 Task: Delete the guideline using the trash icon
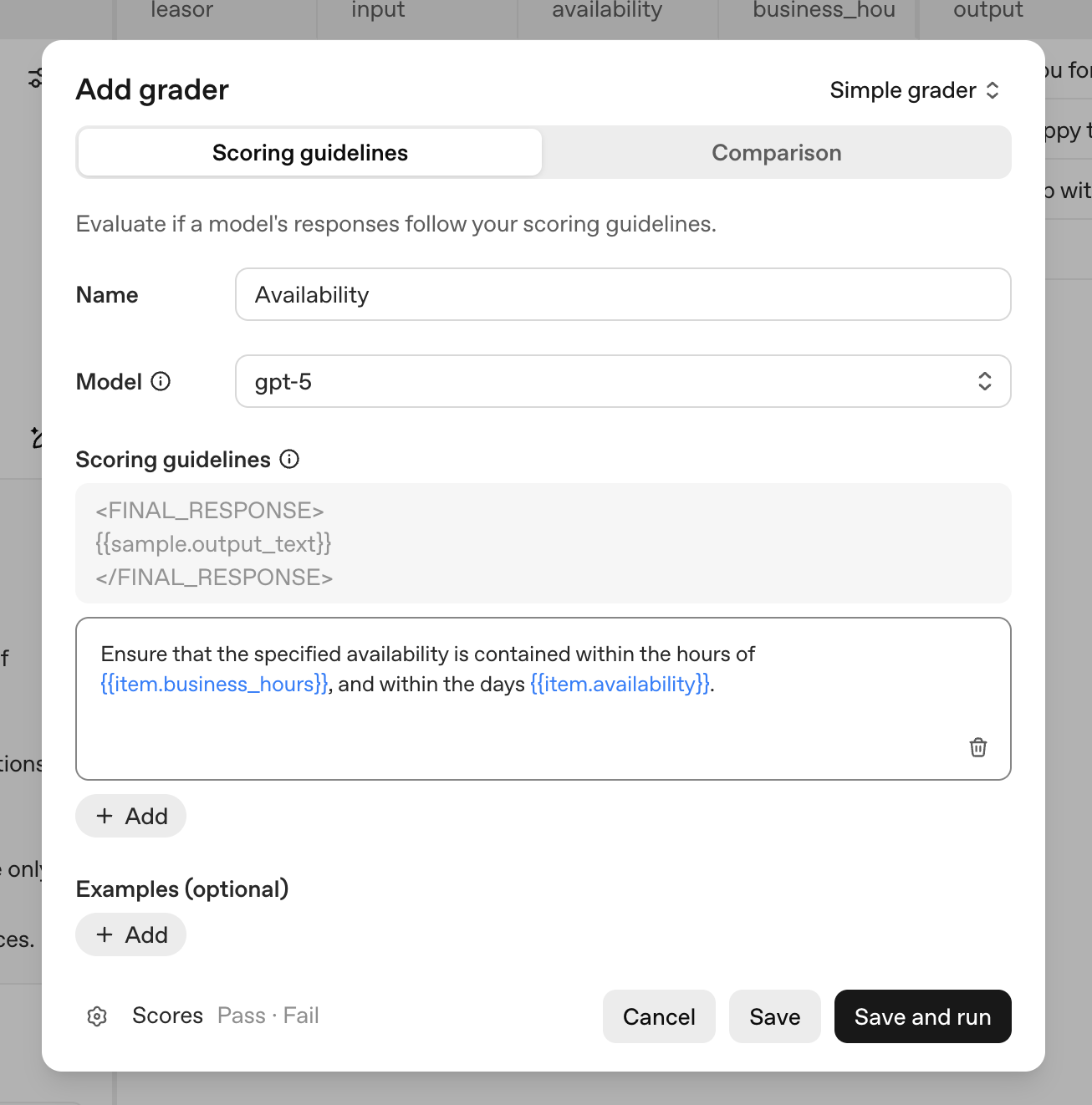pyautogui.click(x=977, y=747)
